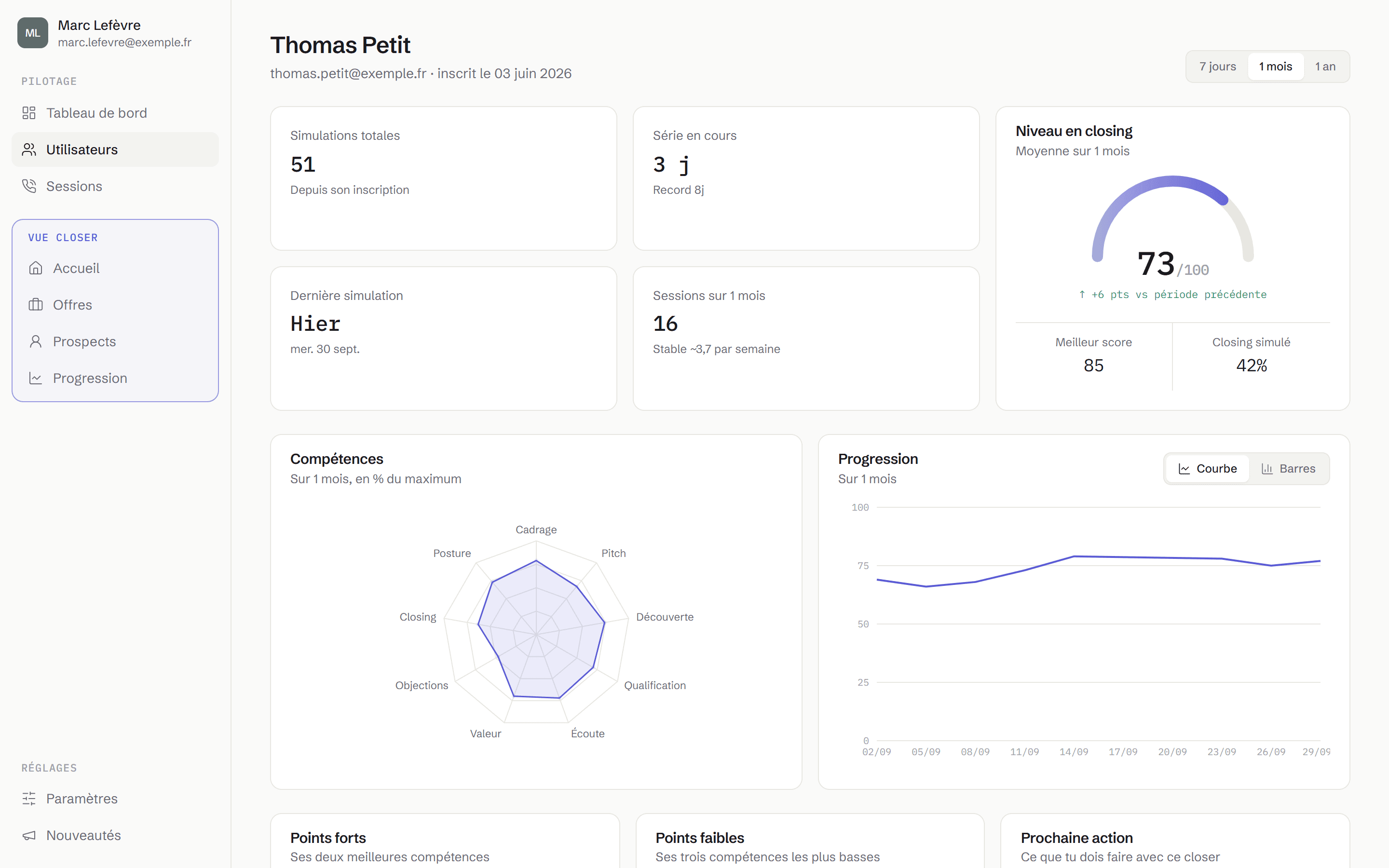Open Paramètres settings
This screenshot has height=868, width=1389.
click(x=115, y=799)
